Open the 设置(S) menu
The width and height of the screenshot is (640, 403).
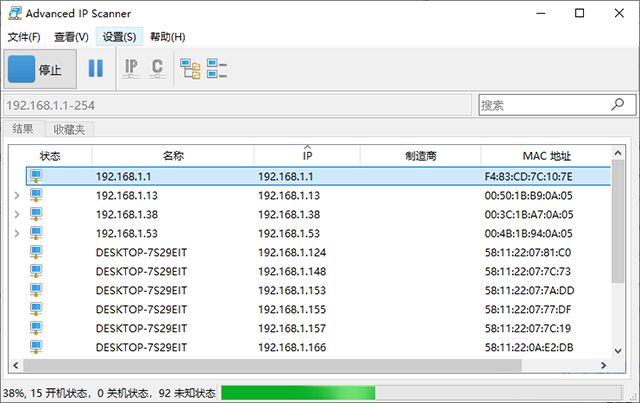(120, 37)
